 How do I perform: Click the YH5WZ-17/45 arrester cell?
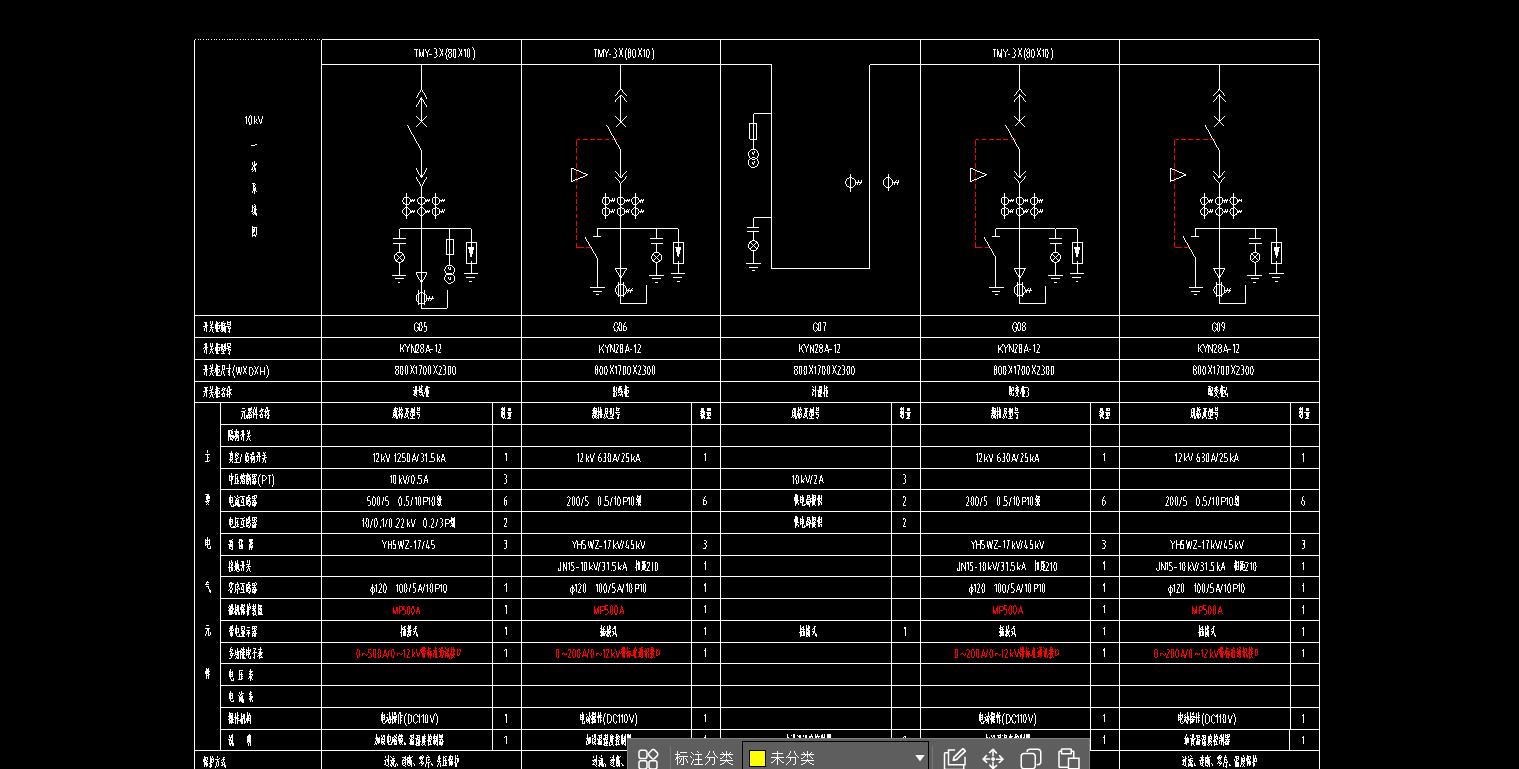tap(408, 545)
